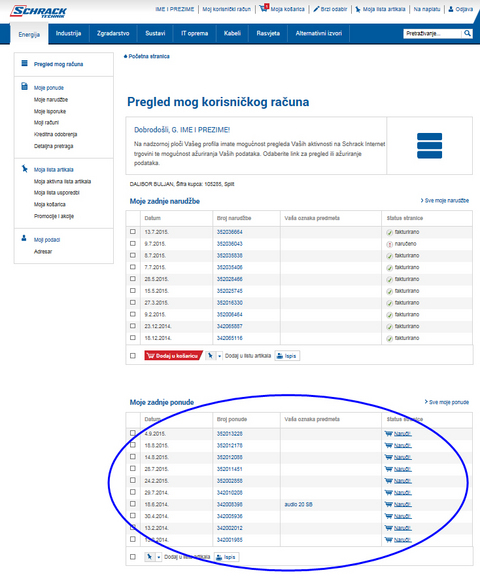Click the pin icon in sidebar article list
This screenshot has height=581, width=480.
[x=24, y=169]
